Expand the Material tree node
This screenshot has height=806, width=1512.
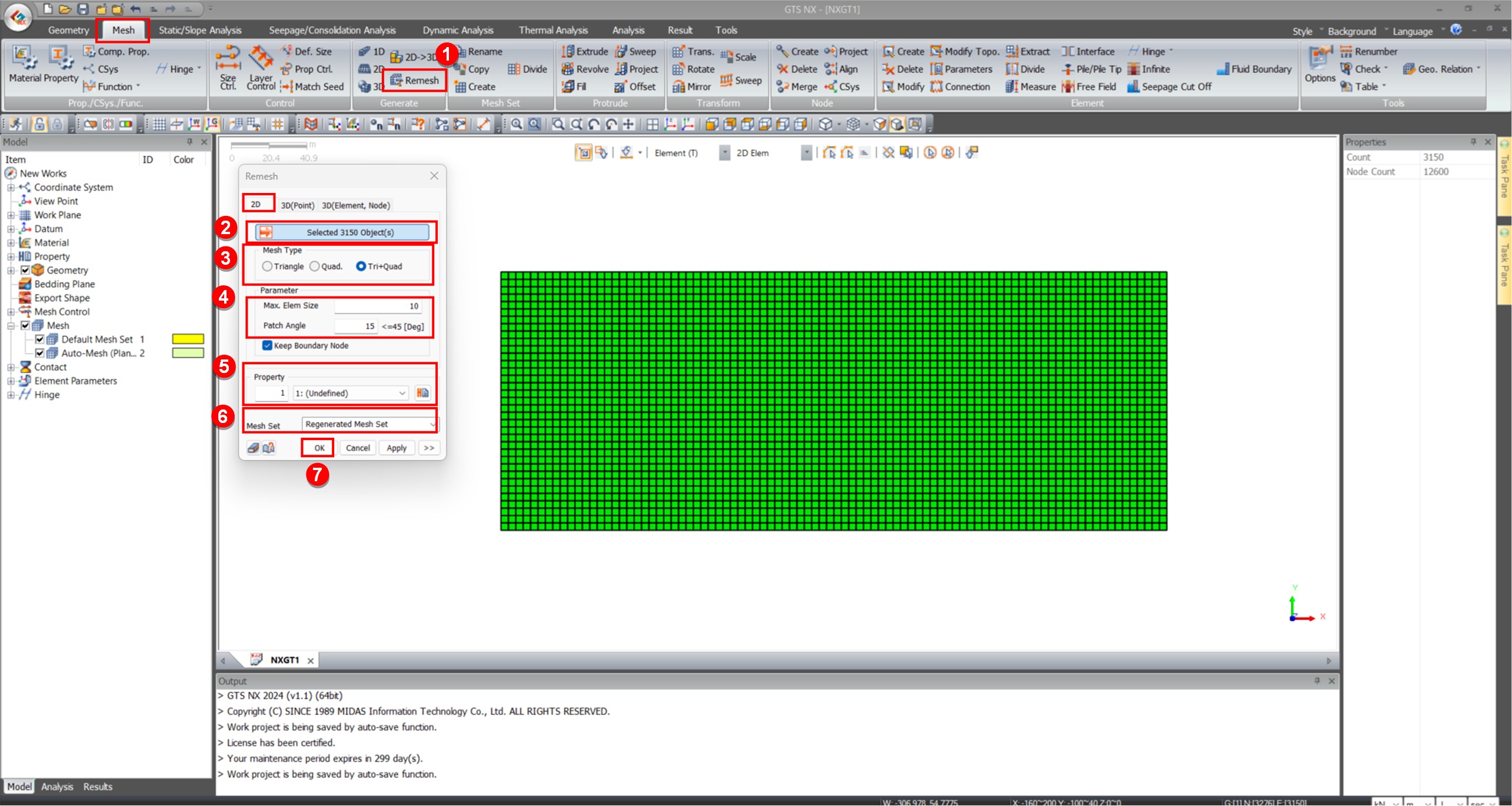11,243
